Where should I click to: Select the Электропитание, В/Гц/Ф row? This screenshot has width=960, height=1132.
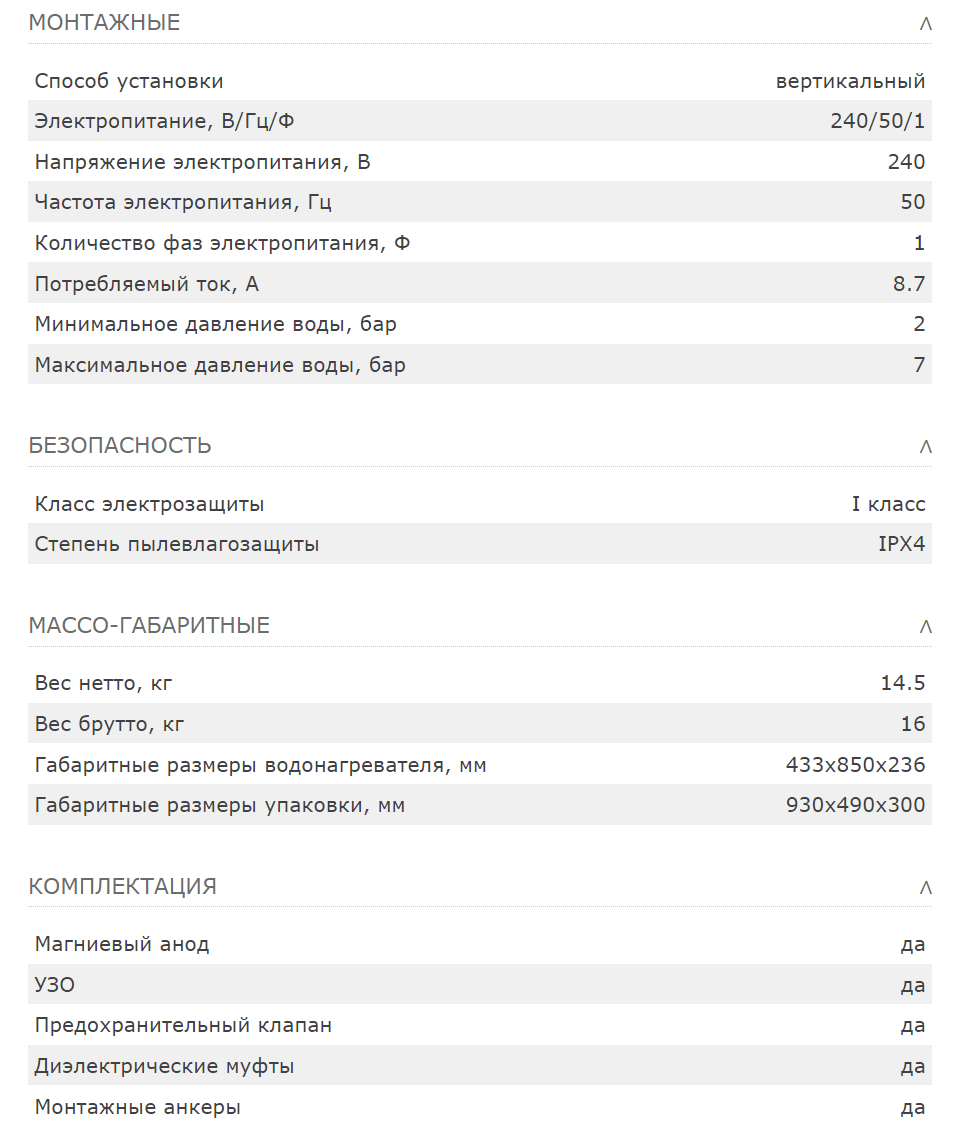pos(480,121)
